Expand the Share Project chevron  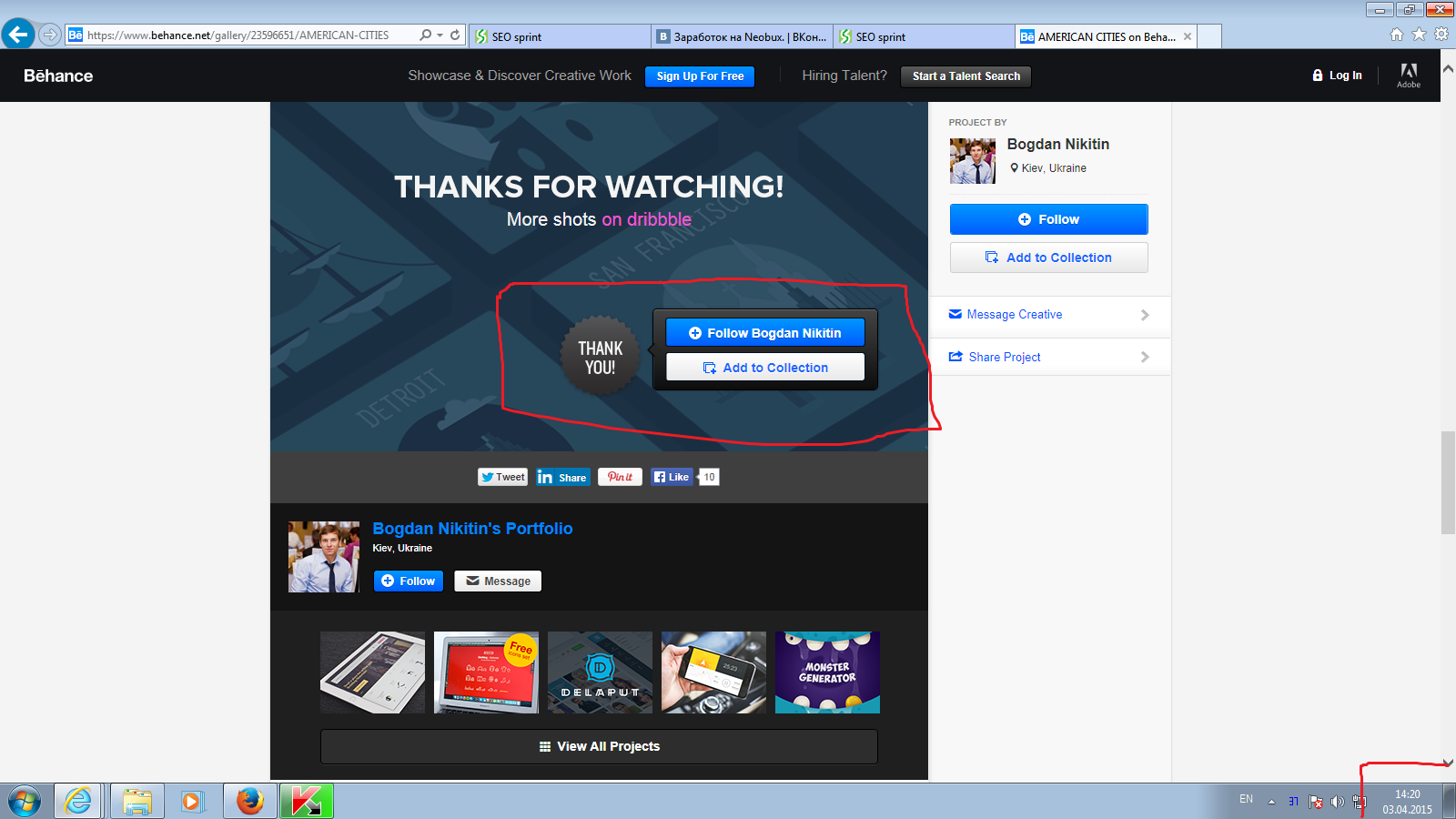[1145, 357]
